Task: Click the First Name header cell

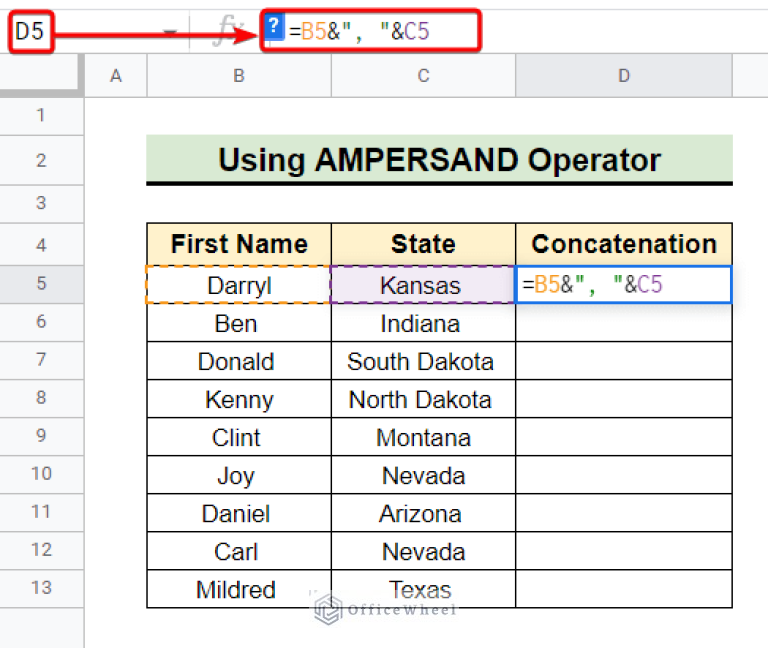Action: [238, 244]
